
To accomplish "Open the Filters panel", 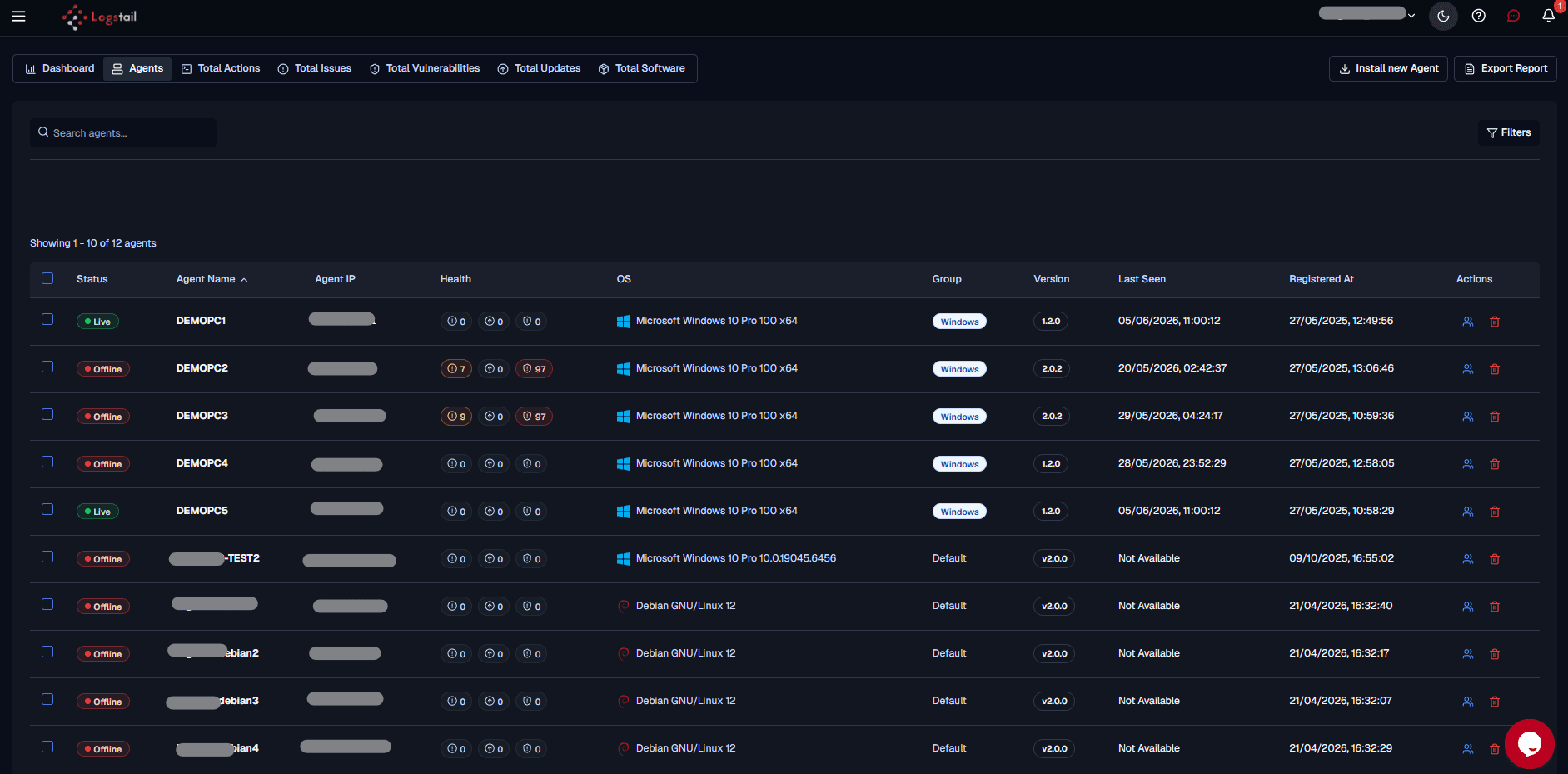I will click(1508, 132).
